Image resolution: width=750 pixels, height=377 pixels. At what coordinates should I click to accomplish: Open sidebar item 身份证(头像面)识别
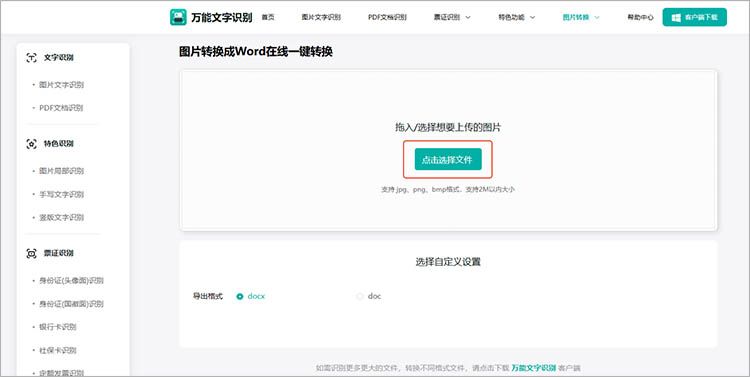[x=71, y=281]
